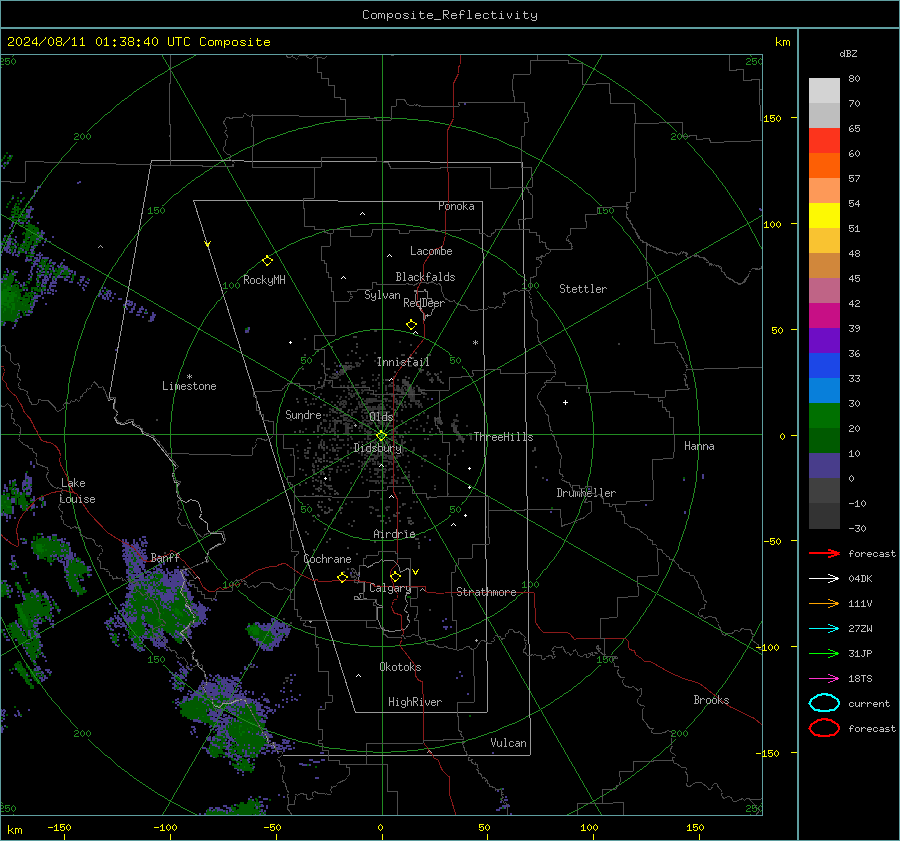Click the yellow diamond marker below RedDeer
This screenshot has height=841, width=900.
[x=412, y=325]
